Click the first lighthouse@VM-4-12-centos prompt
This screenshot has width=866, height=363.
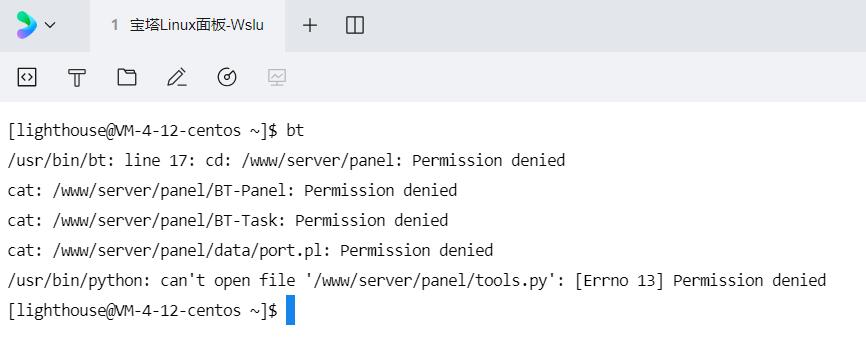(x=142, y=130)
